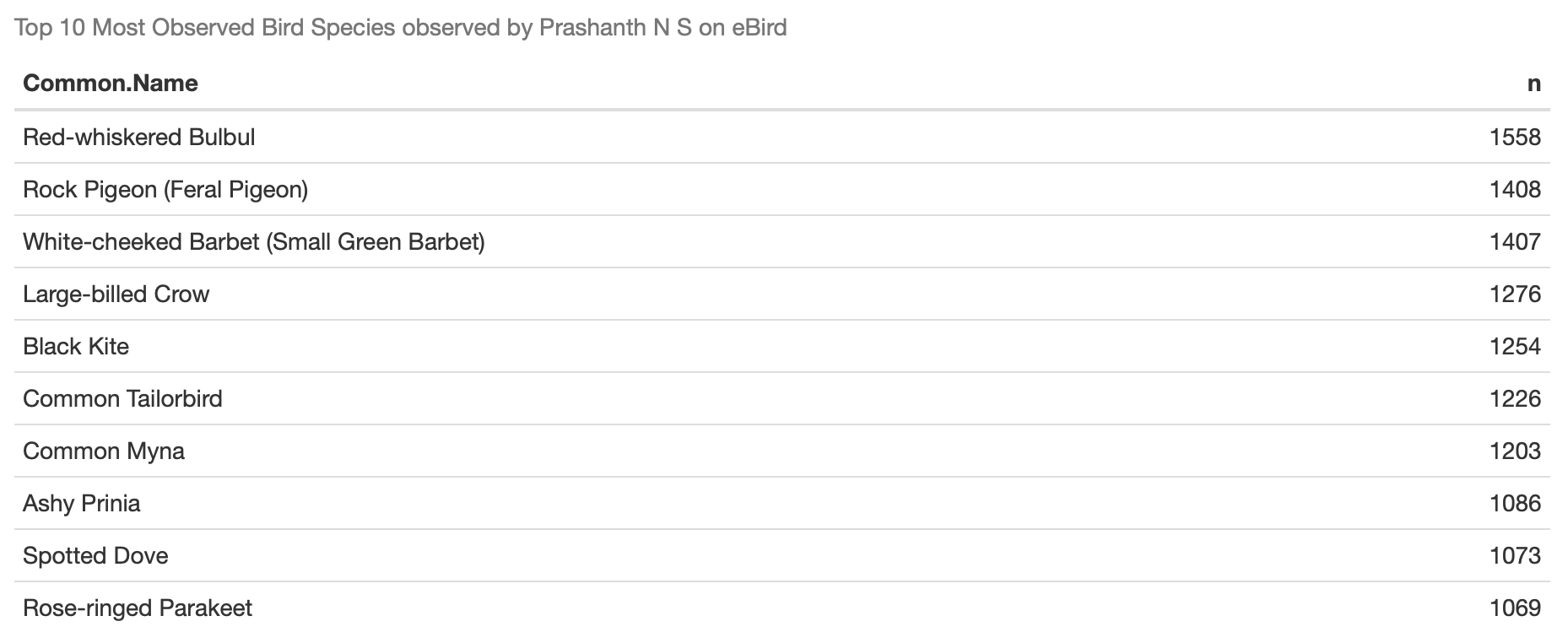Select the count value 1086

[1515, 503]
